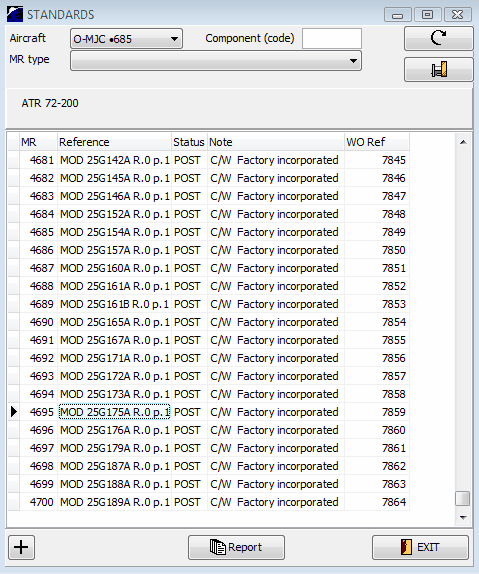Click WO Ref 7864
The height and width of the screenshot is (574, 479).
click(377, 502)
